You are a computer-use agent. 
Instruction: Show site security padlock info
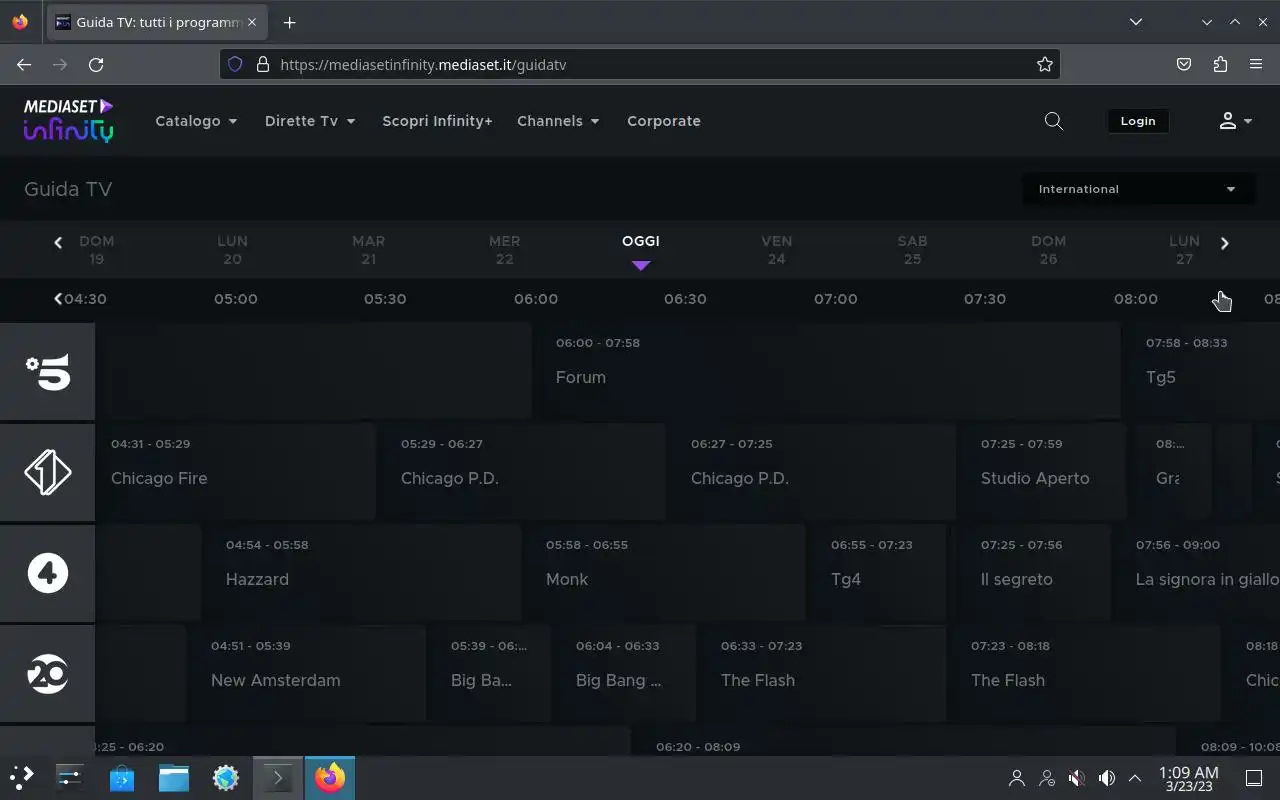click(263, 64)
